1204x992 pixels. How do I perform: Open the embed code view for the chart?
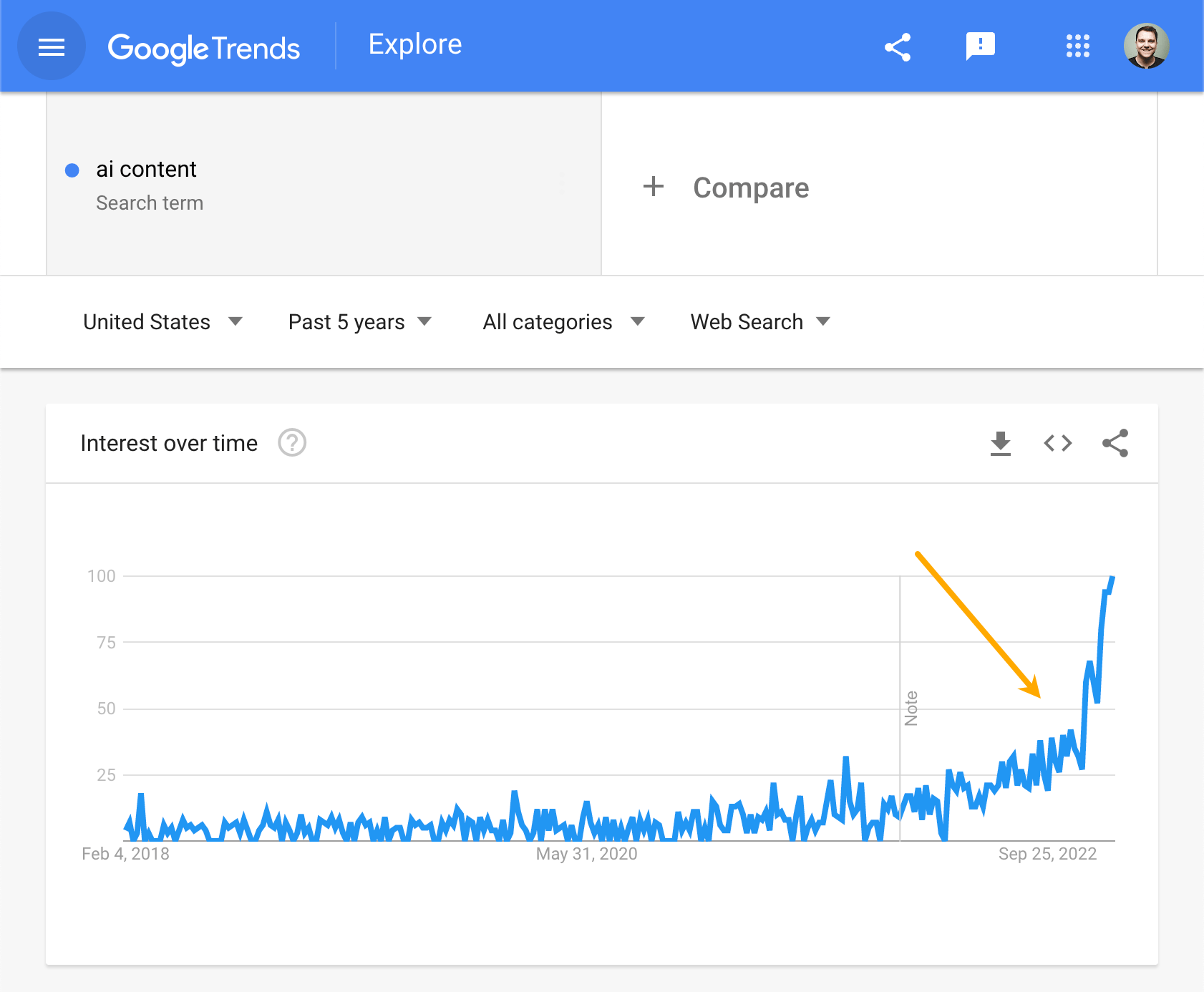click(1057, 442)
